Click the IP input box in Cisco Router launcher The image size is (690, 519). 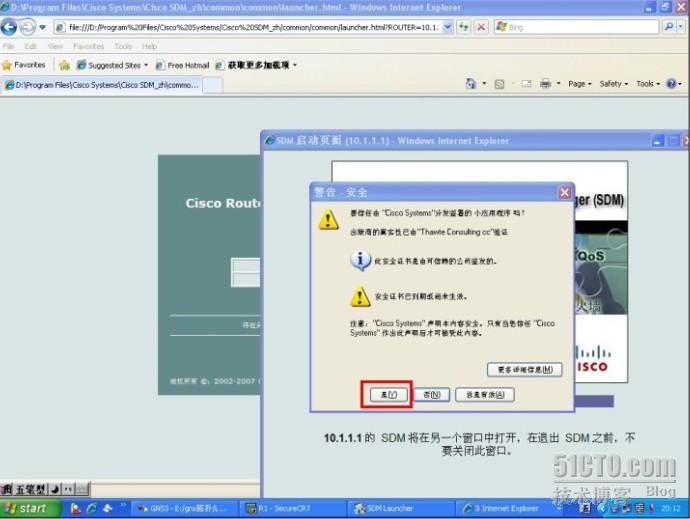[x=246, y=272]
